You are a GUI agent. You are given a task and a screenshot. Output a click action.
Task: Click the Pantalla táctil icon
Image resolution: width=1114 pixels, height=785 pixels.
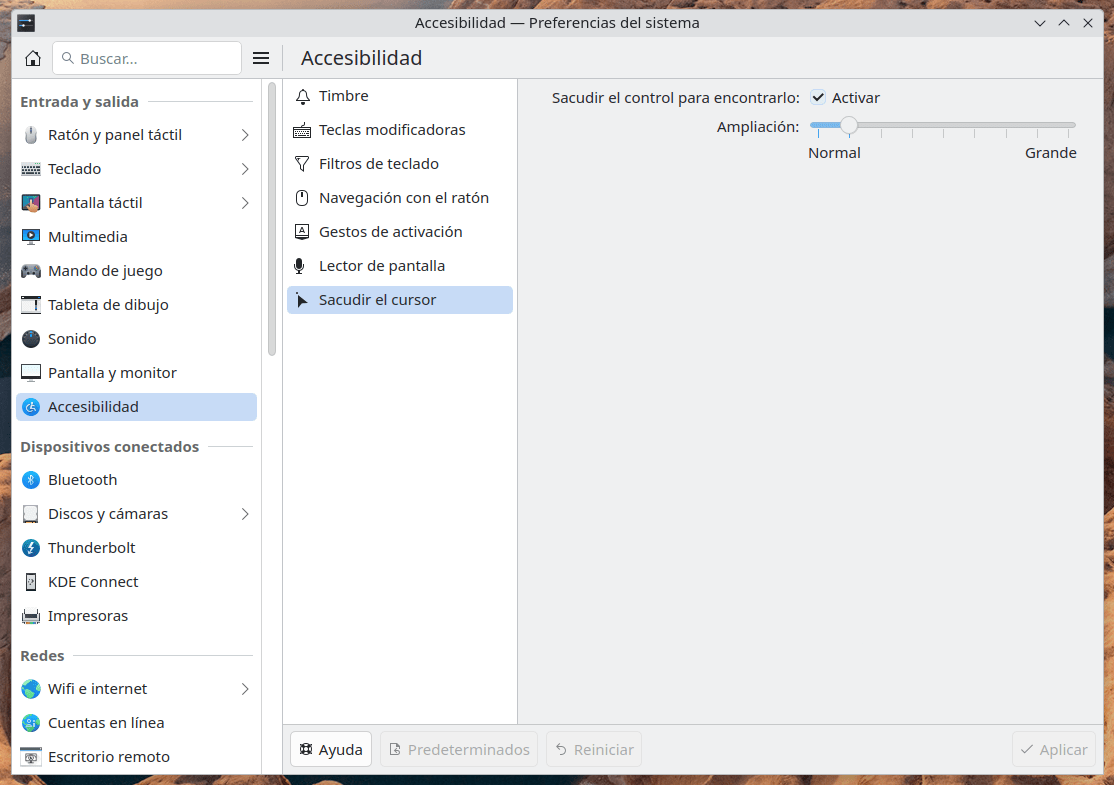click(x=31, y=203)
